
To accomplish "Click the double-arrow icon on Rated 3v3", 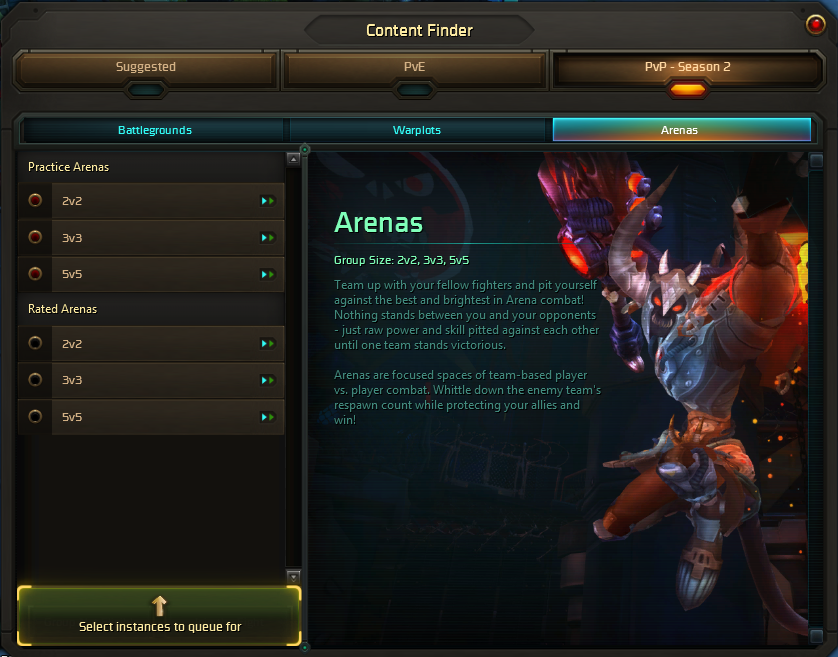I will pyautogui.click(x=268, y=380).
